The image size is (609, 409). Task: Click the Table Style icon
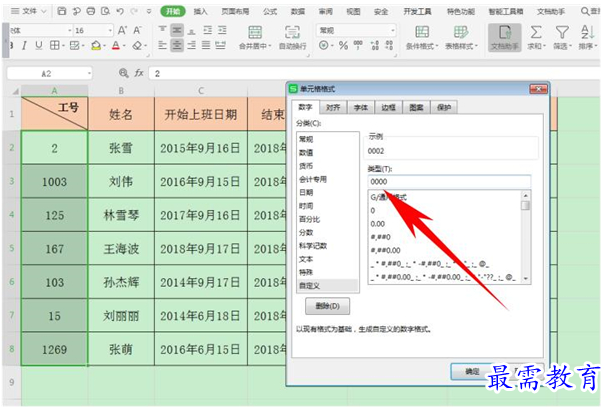pos(461,32)
